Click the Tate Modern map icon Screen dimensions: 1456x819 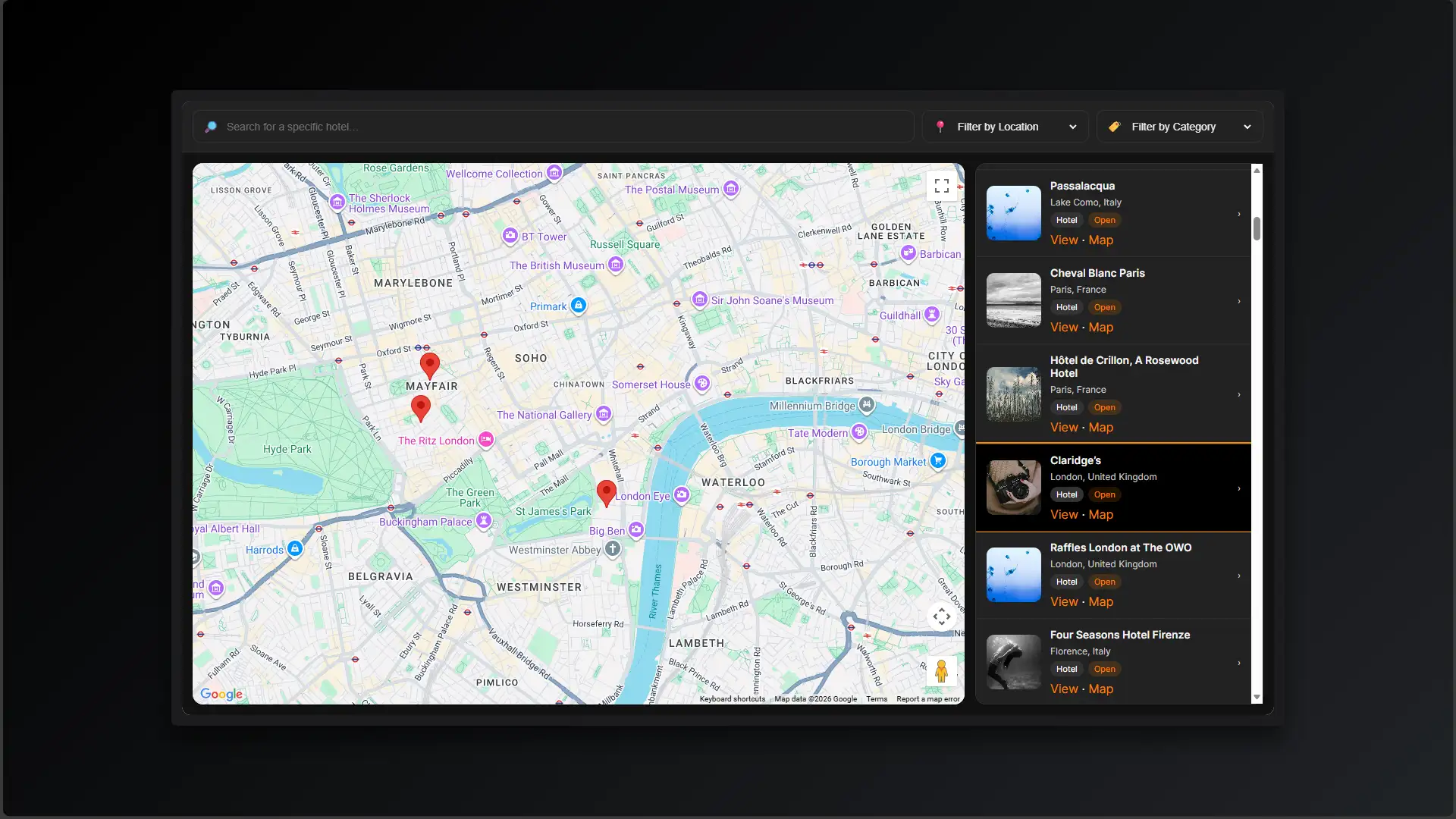pos(858,432)
